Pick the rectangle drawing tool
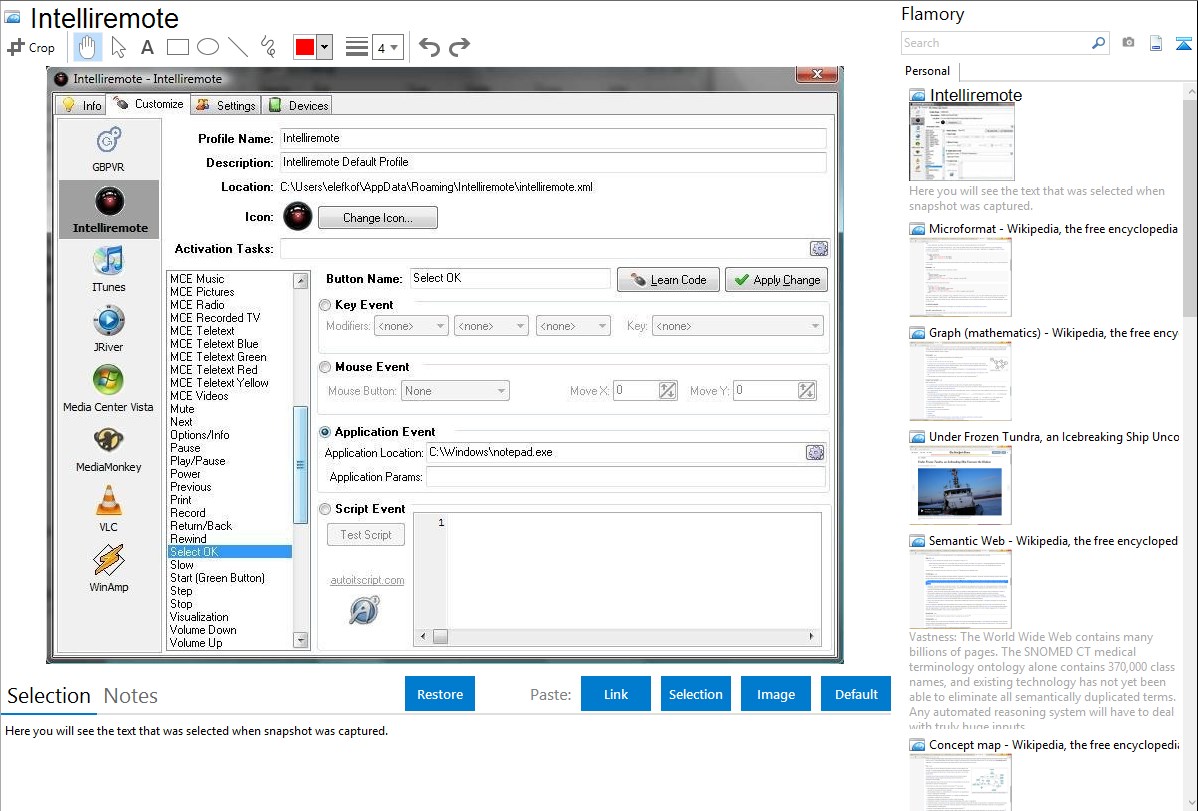 coord(177,47)
